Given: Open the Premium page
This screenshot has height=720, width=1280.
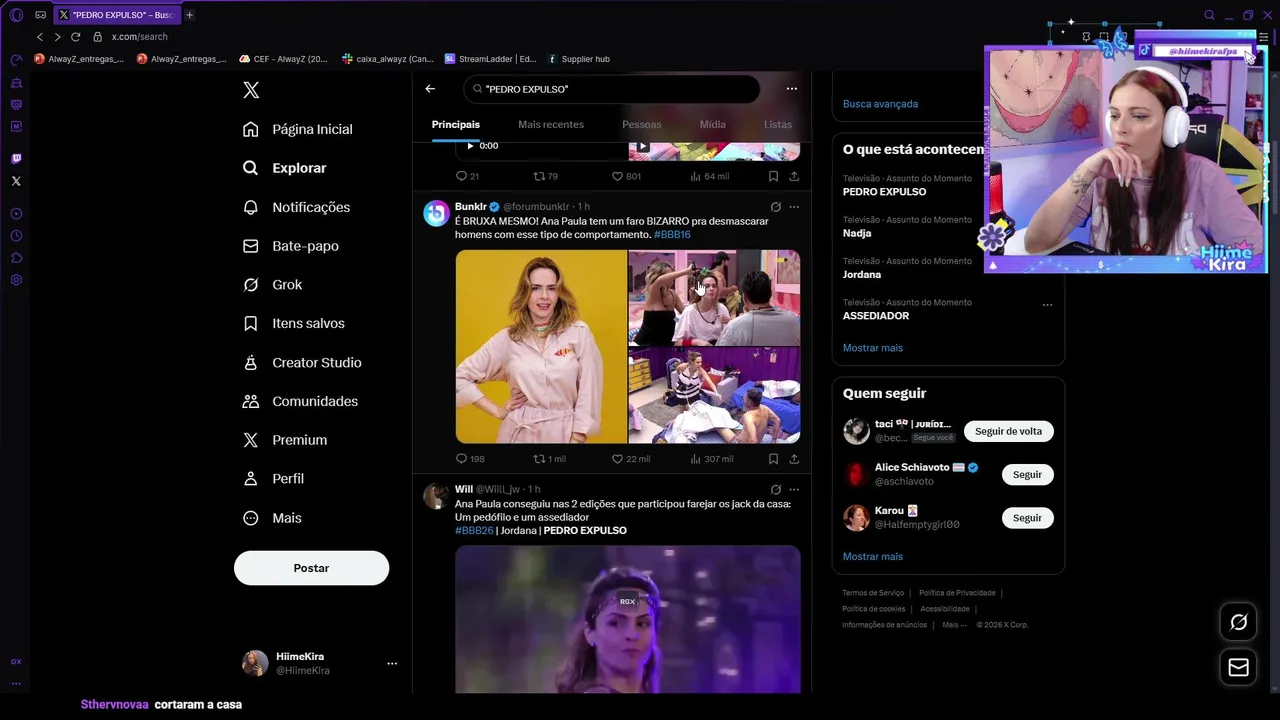Looking at the screenshot, I should (x=285, y=440).
